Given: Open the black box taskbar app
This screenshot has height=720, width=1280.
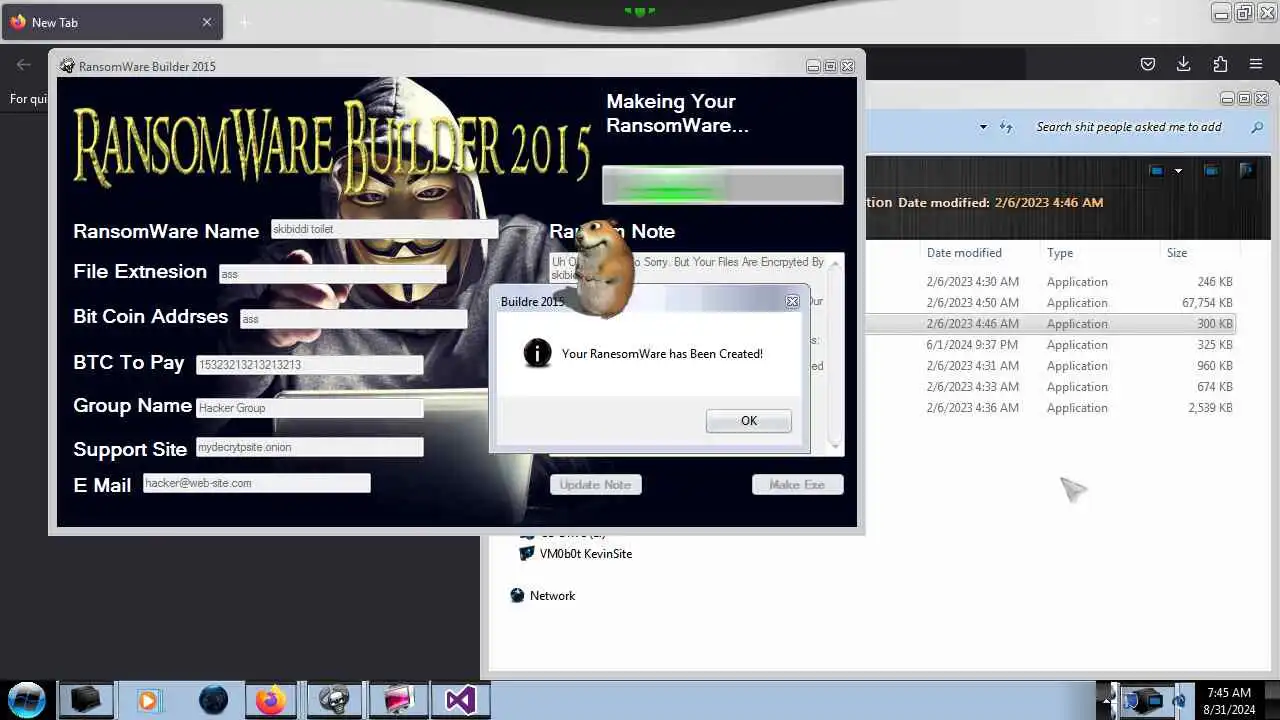Looking at the screenshot, I should pyautogui.click(x=85, y=699).
